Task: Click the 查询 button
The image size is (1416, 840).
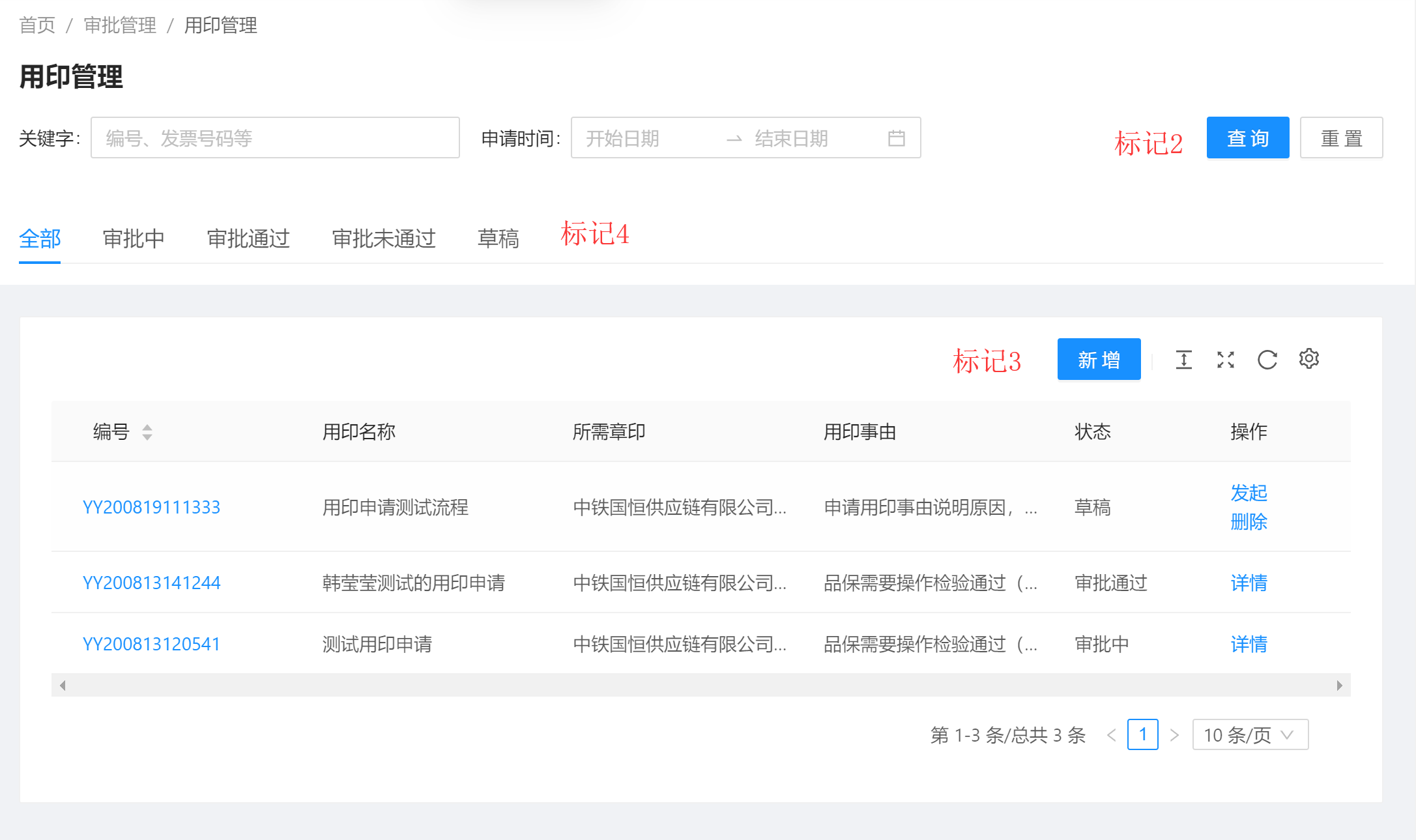Action: pos(1247,138)
